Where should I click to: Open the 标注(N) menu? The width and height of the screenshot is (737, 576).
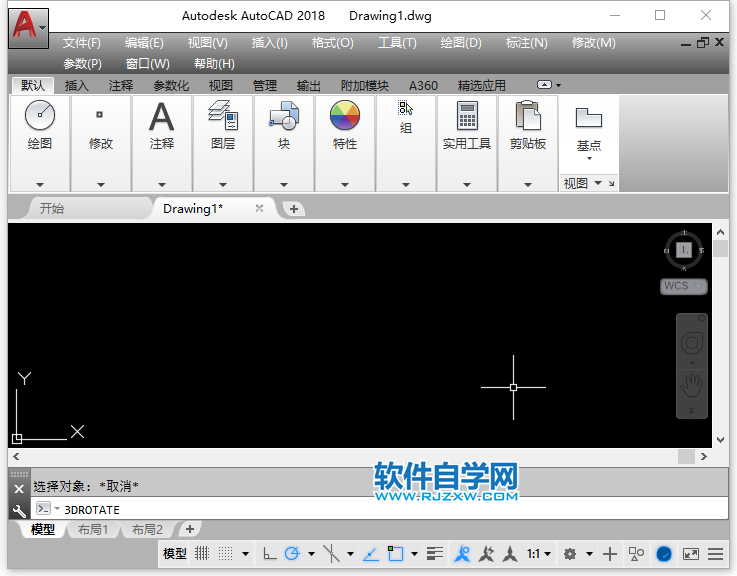tap(526, 43)
